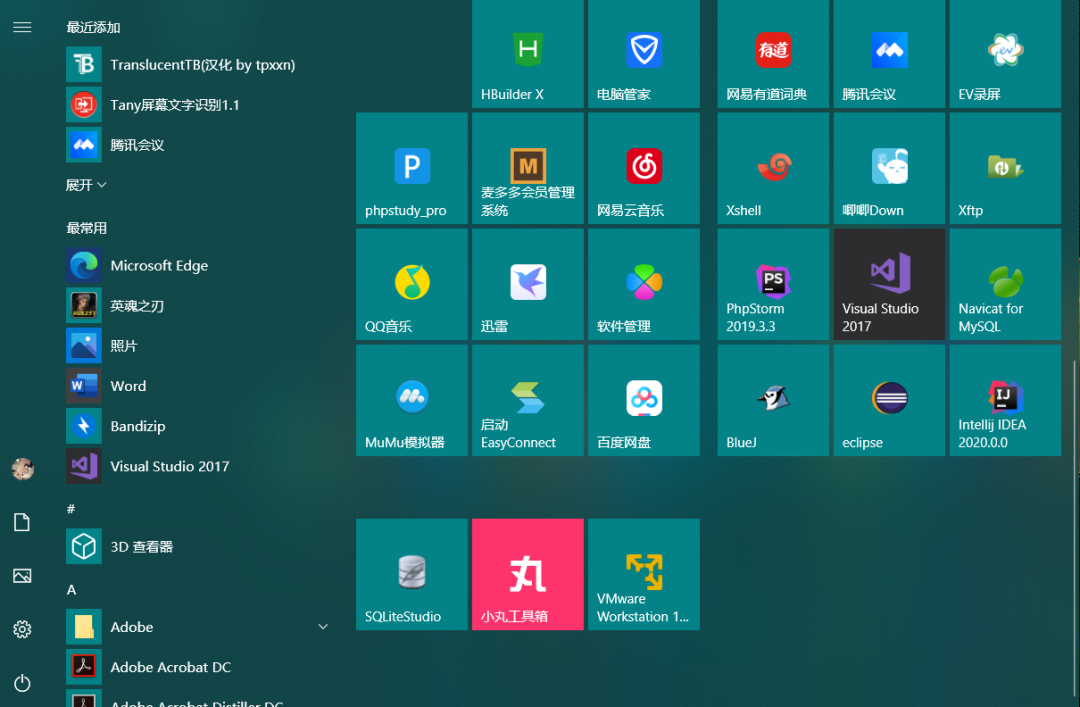This screenshot has width=1080, height=707.
Task: Launch EV录屏 tile
Action: coord(1005,54)
